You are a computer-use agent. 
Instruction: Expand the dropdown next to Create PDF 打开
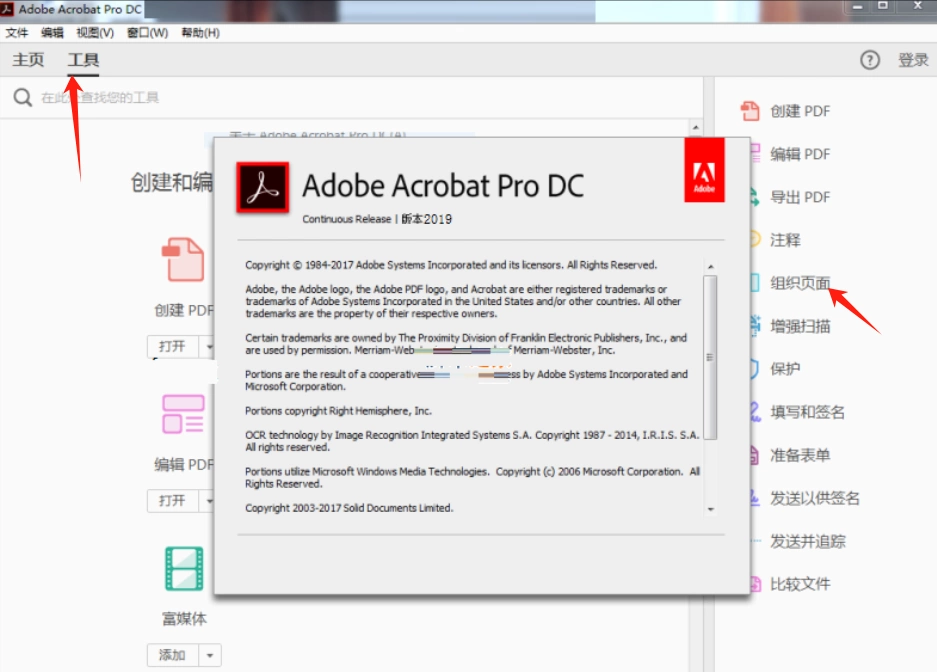[209, 346]
